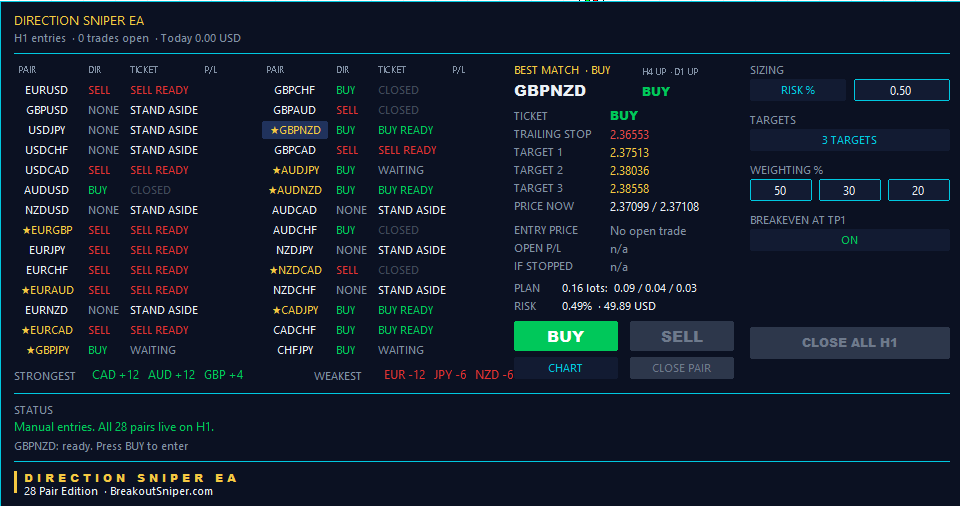Select the starred CADJPY pair
The width and height of the screenshot is (960, 506).
coord(296,310)
